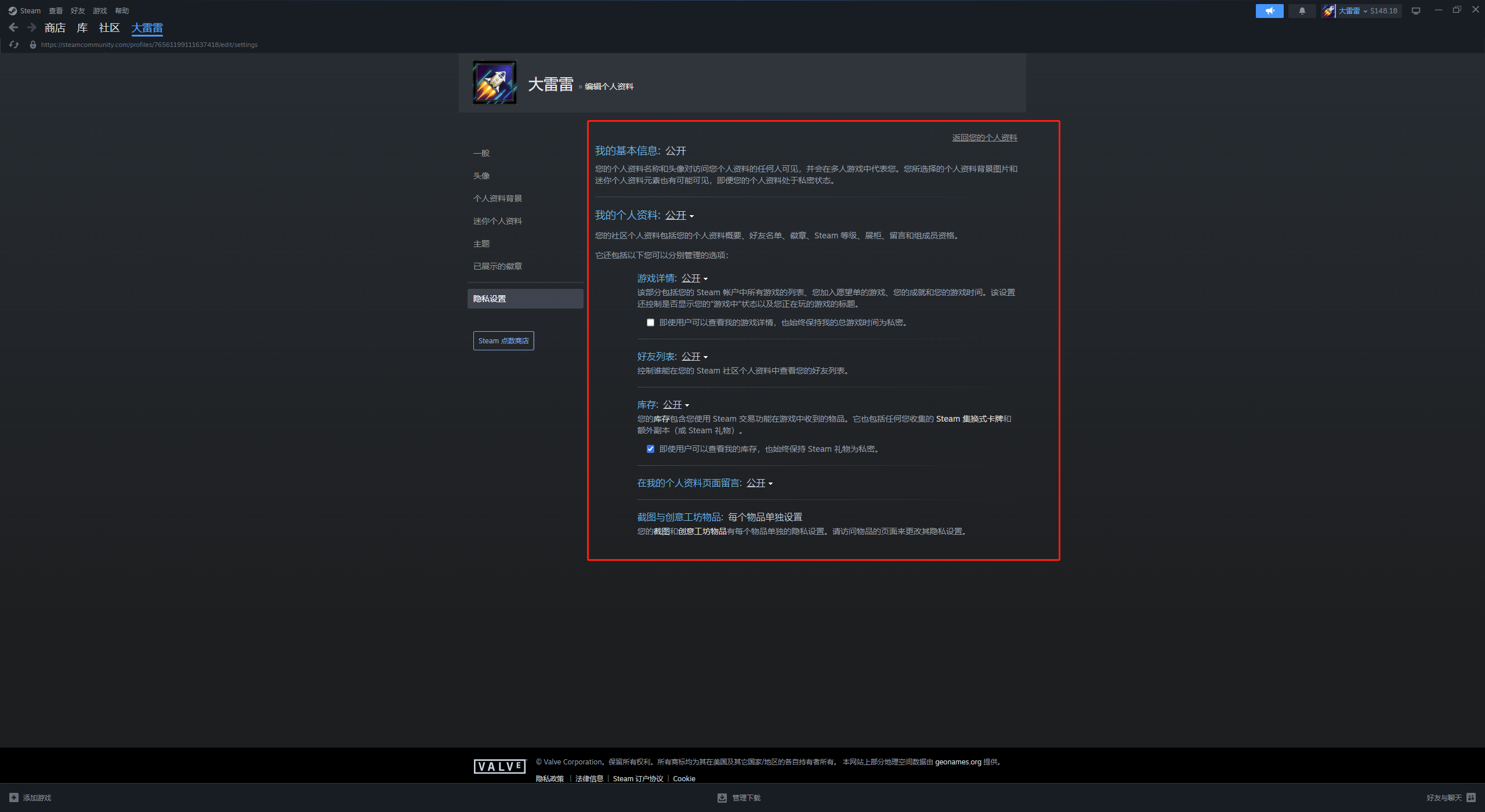Select 头像 in the sidebar

point(481,176)
